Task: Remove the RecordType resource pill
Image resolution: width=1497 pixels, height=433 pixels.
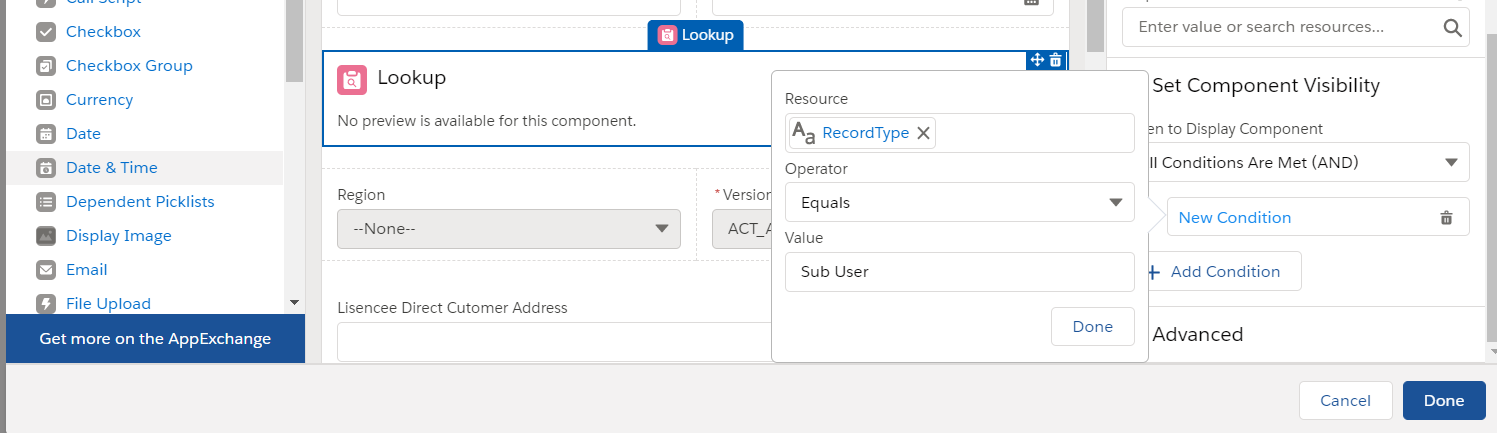Action: pyautogui.click(x=924, y=133)
